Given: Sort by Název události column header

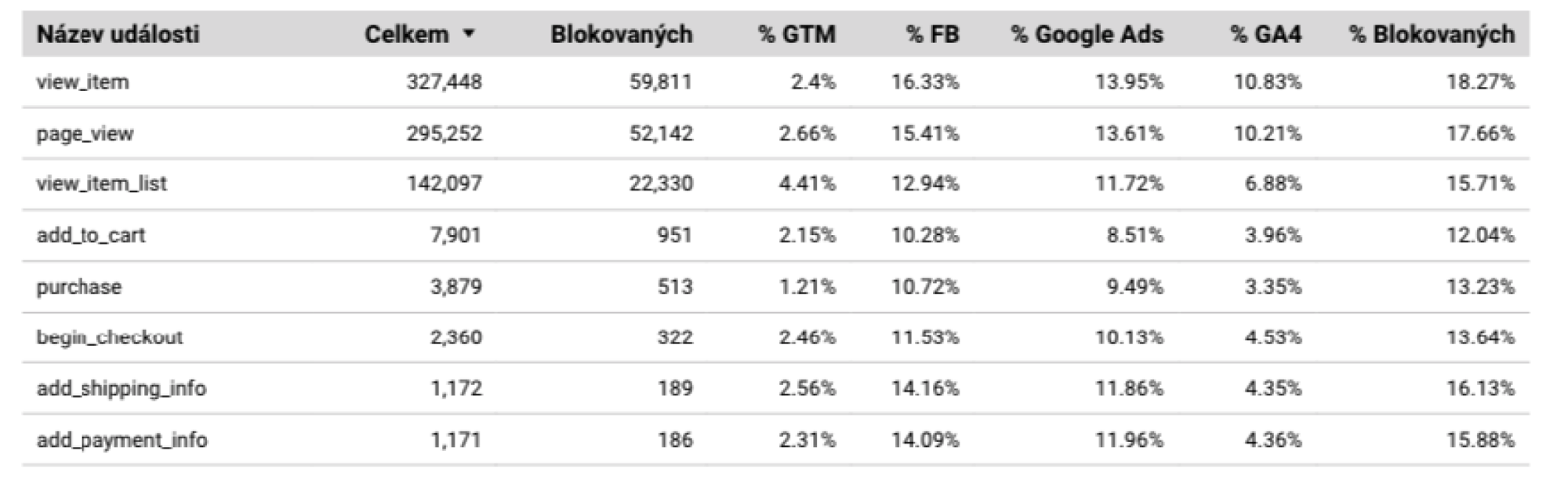Looking at the screenshot, I should pyautogui.click(x=118, y=34).
